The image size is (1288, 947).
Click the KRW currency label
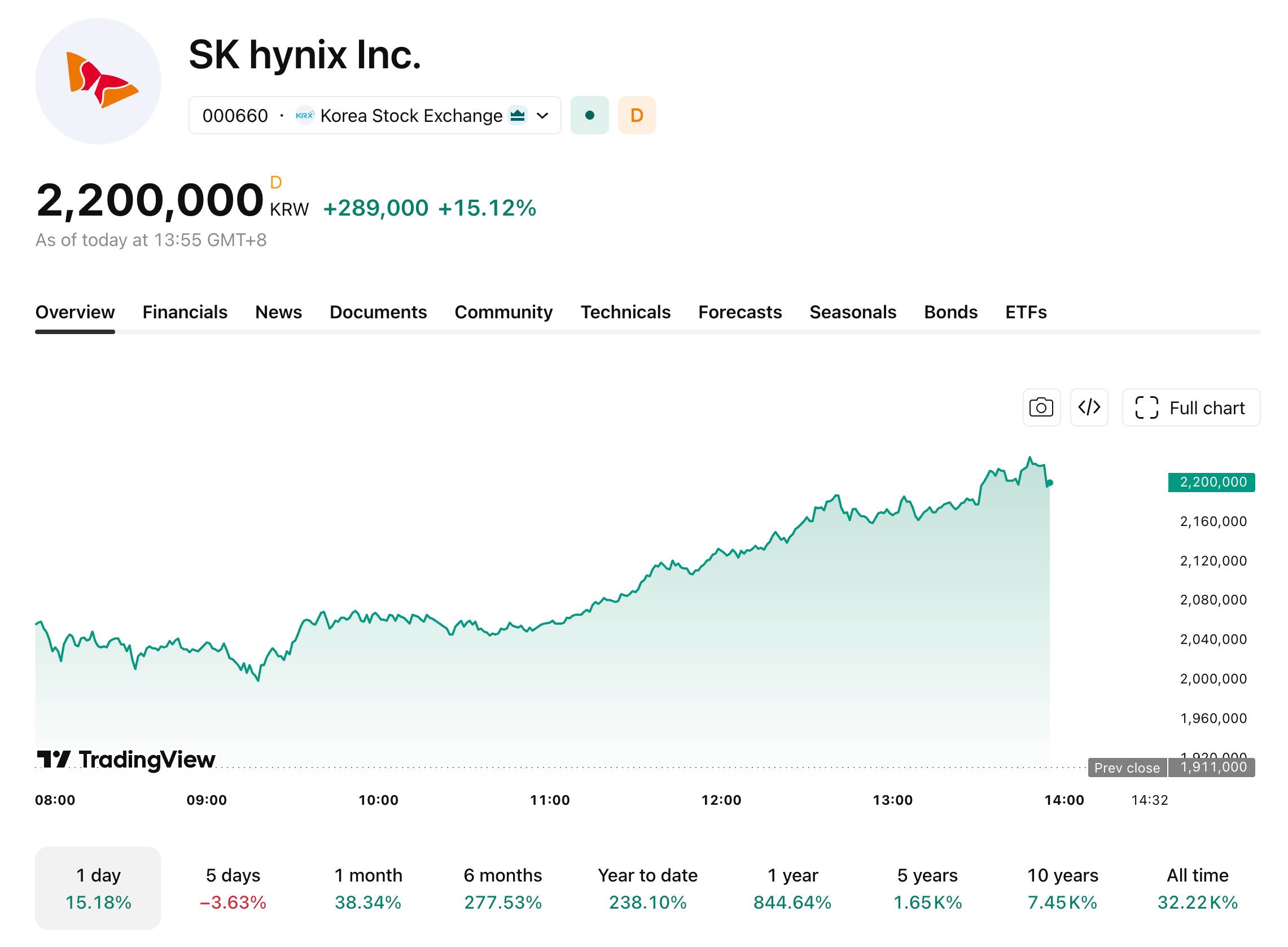click(290, 209)
